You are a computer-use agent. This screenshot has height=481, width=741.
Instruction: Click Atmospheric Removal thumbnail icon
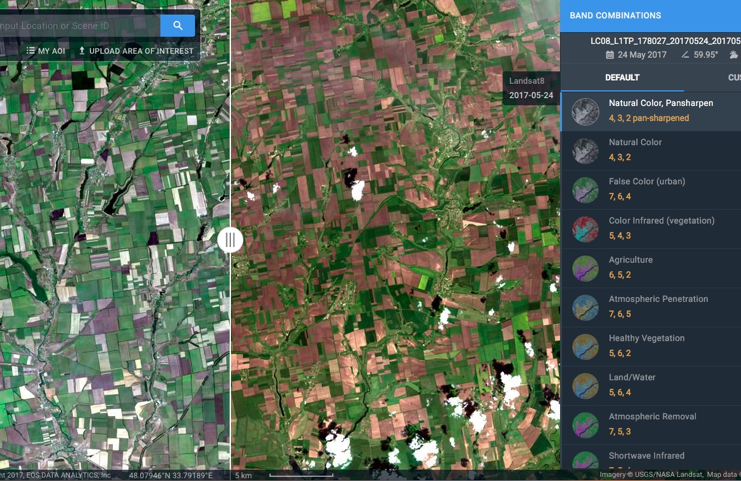coord(585,425)
